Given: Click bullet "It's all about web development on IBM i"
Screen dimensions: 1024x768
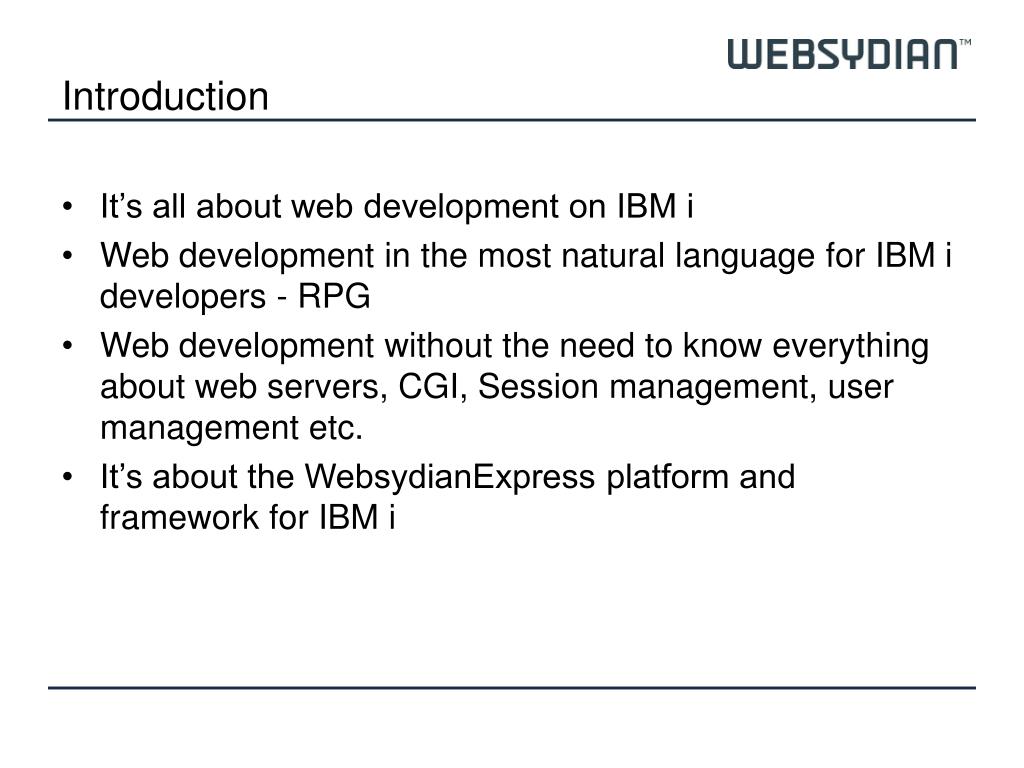Looking at the screenshot, I should coord(396,206).
